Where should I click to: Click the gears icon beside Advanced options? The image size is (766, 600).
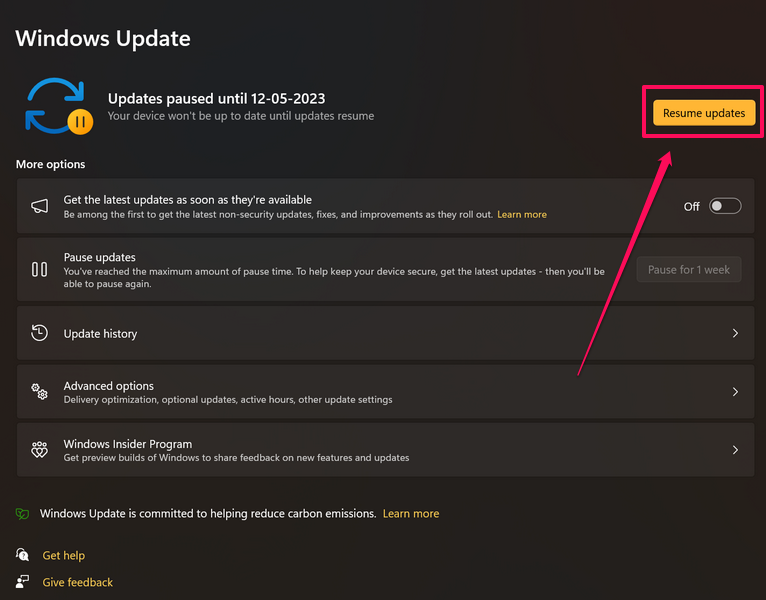coord(40,391)
